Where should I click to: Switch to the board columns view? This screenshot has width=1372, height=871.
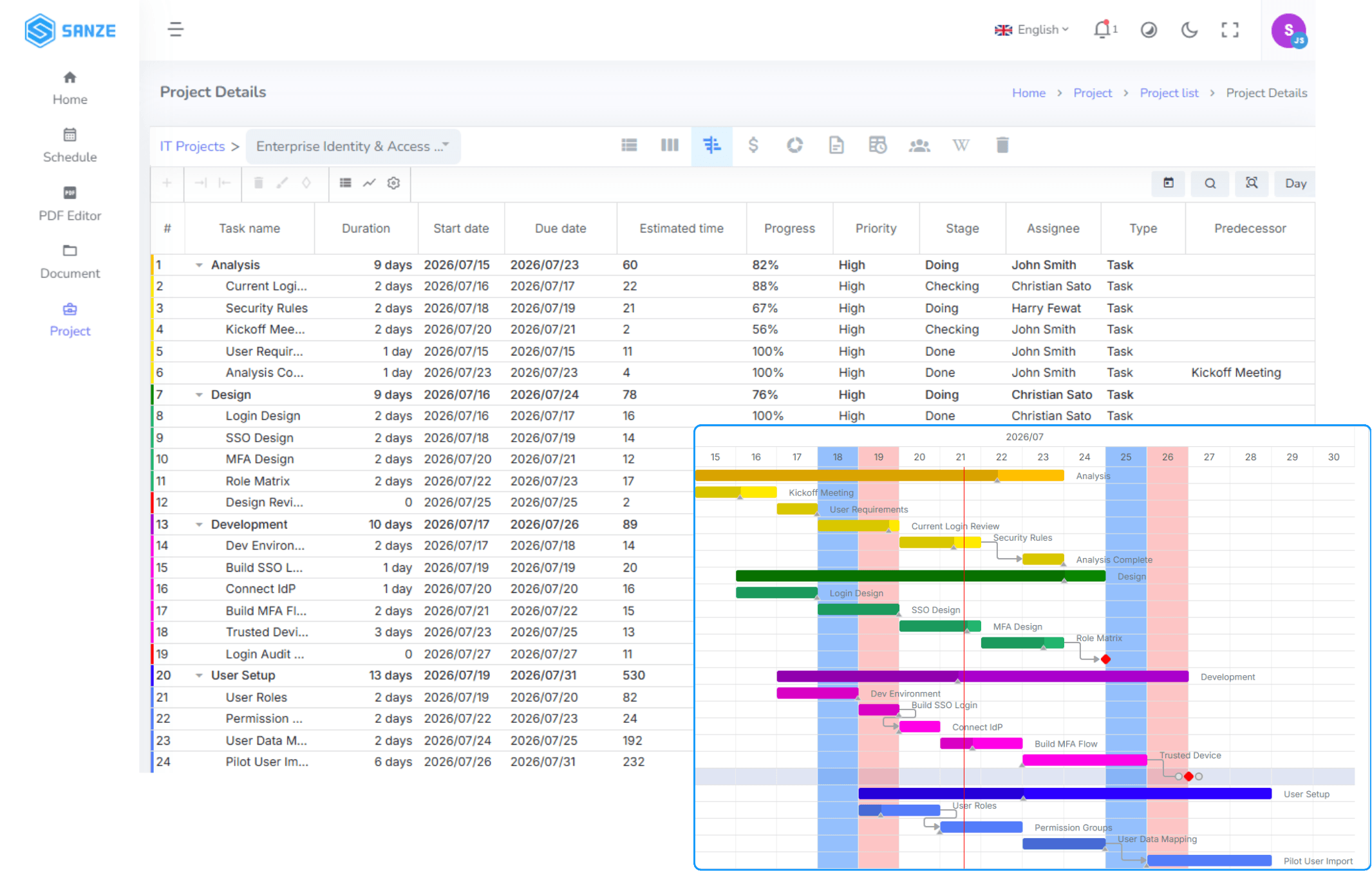670,145
